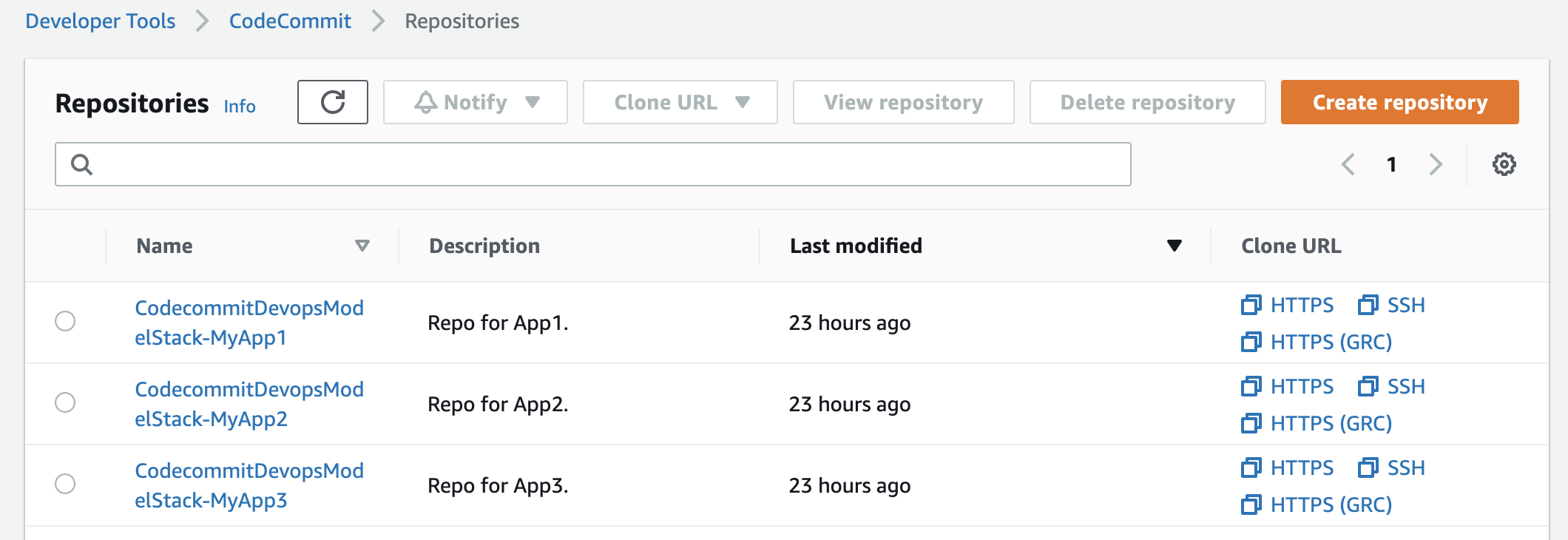
Task: Click the View repository button
Action: click(904, 102)
